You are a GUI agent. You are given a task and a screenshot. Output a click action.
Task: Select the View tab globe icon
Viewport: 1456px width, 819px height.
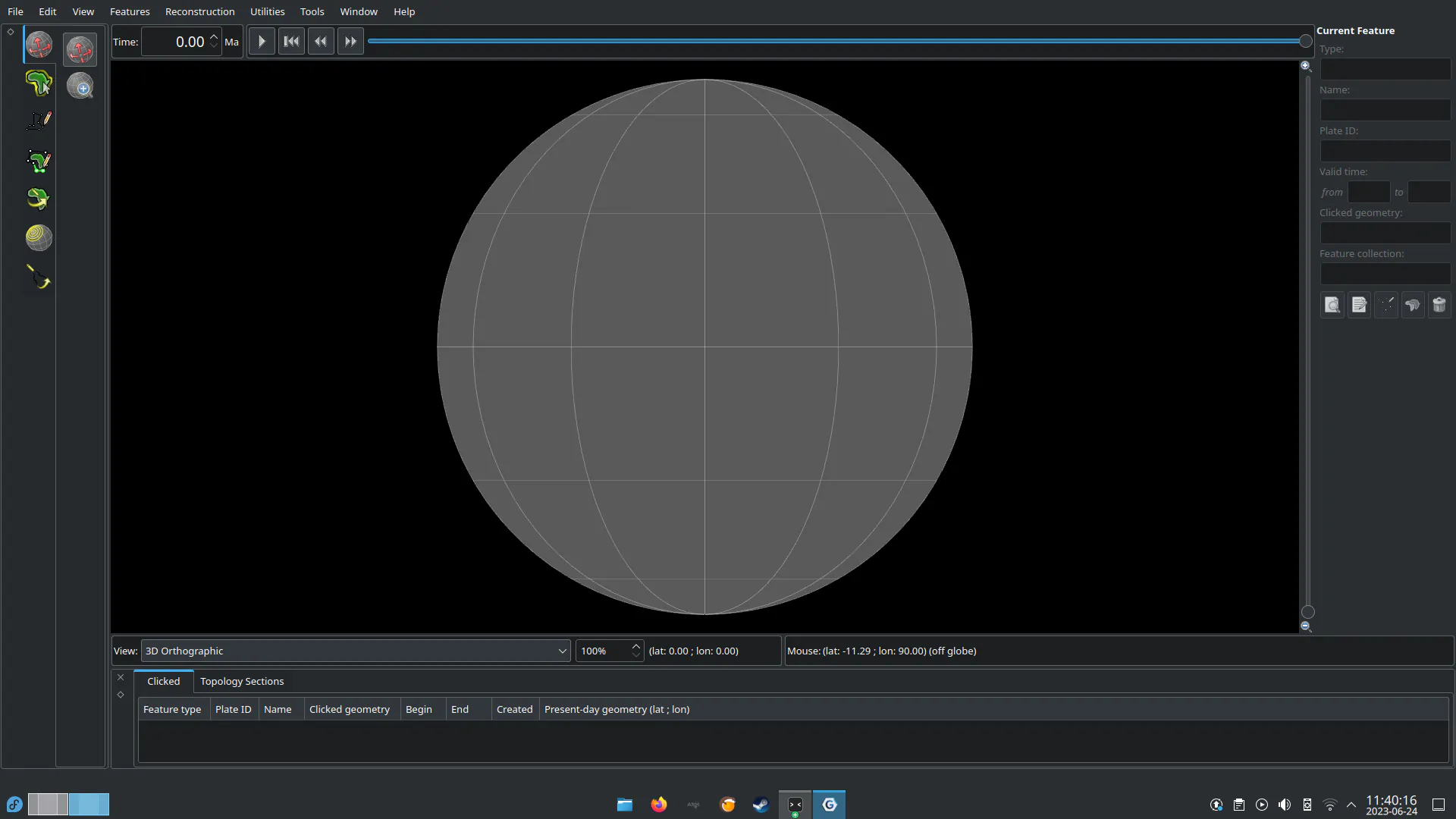click(39, 45)
